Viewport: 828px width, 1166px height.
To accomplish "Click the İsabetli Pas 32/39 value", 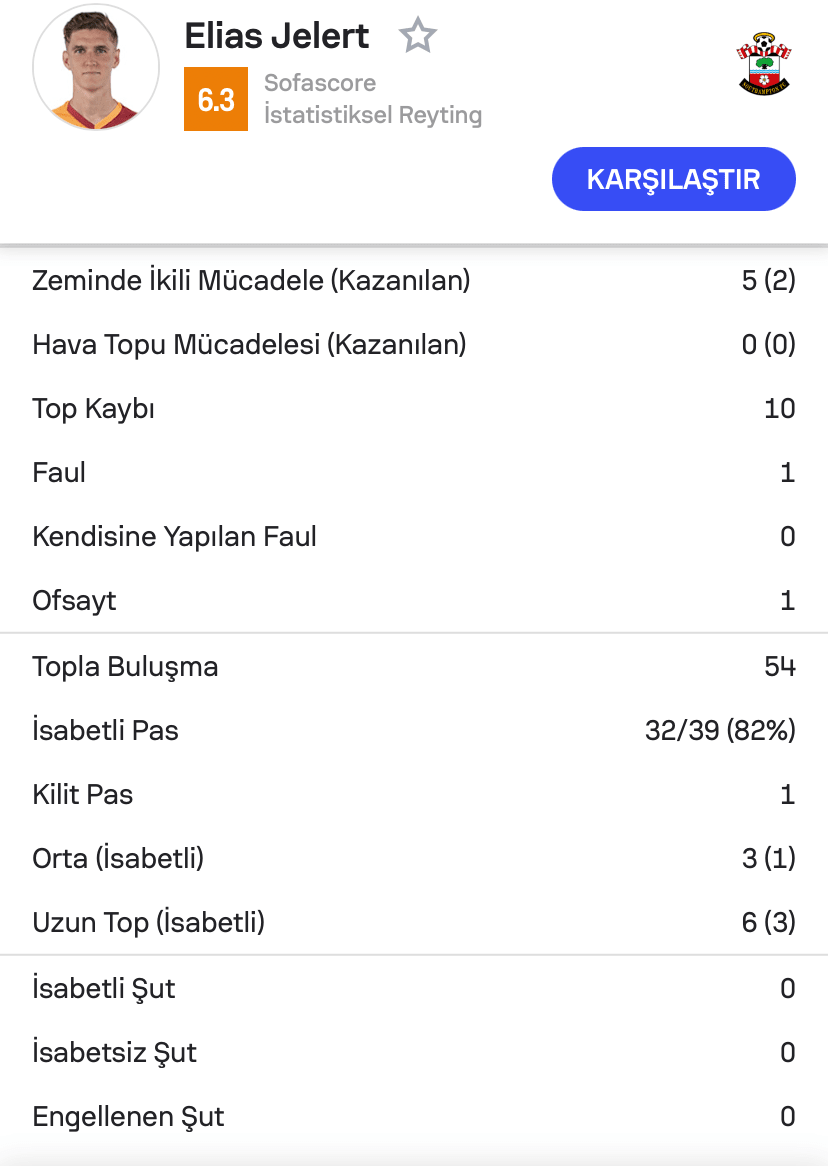I will pos(720,731).
